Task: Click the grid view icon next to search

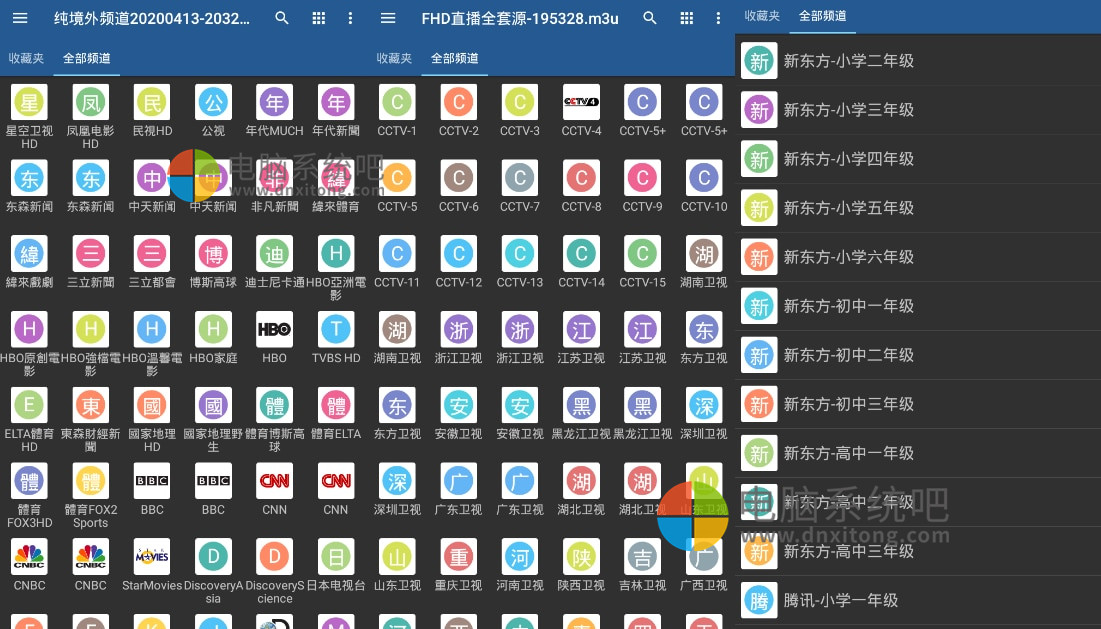Action: [318, 18]
